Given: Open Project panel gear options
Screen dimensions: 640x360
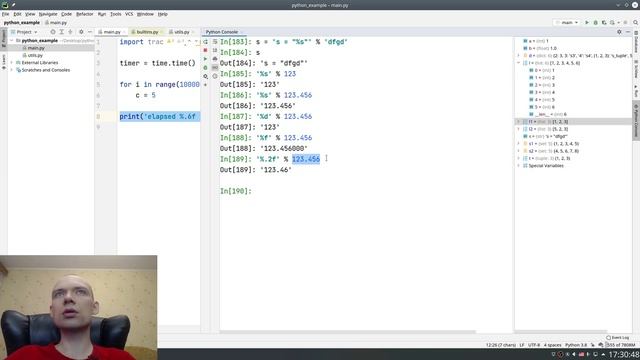Looking at the screenshot, I should point(81,32).
